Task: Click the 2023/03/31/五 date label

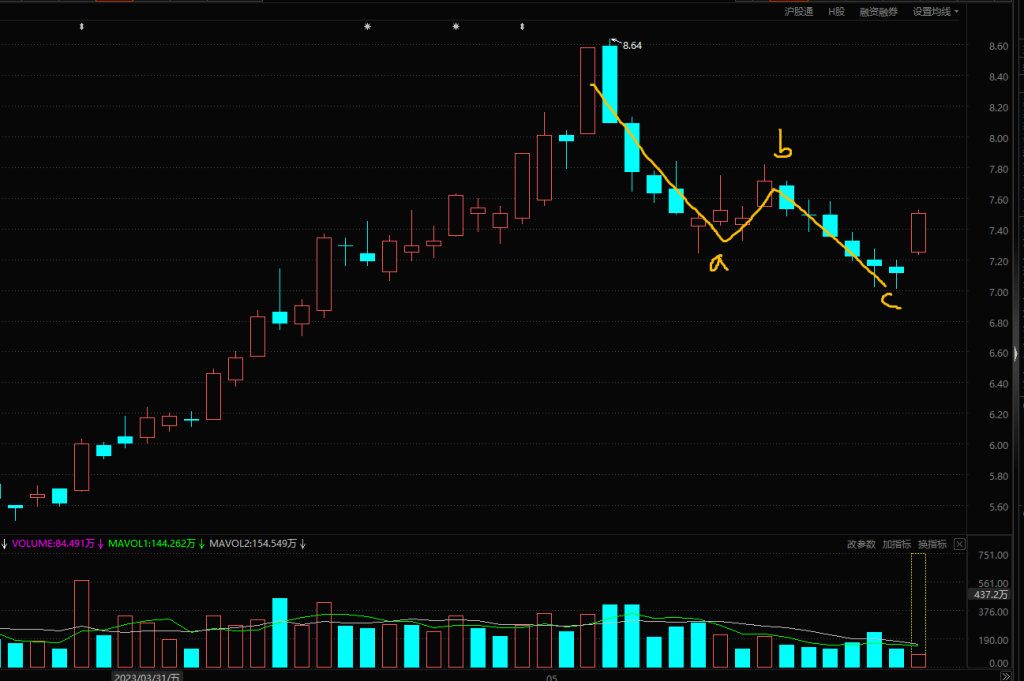Action: (x=147, y=677)
